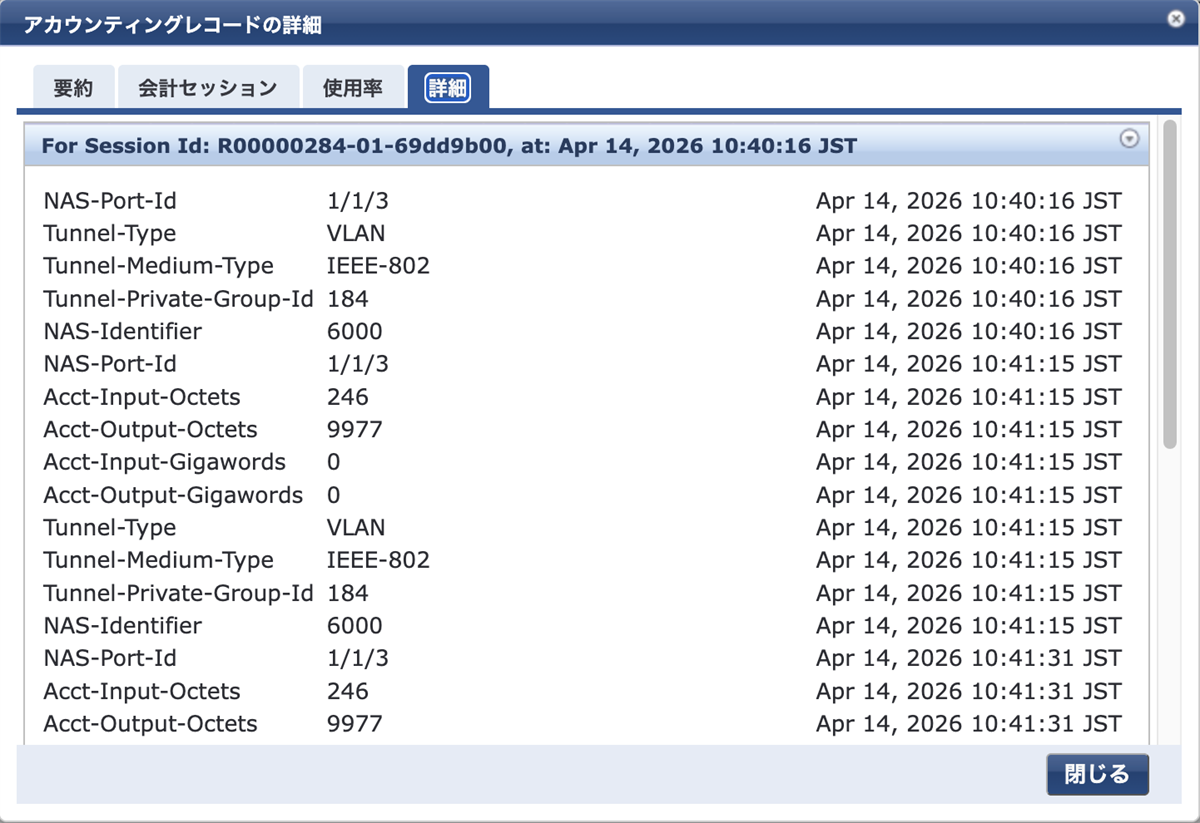Screen dimensions: 1200x823
Task: Click the NAS-Port-Id label at 10:41:31
Action: (110, 658)
